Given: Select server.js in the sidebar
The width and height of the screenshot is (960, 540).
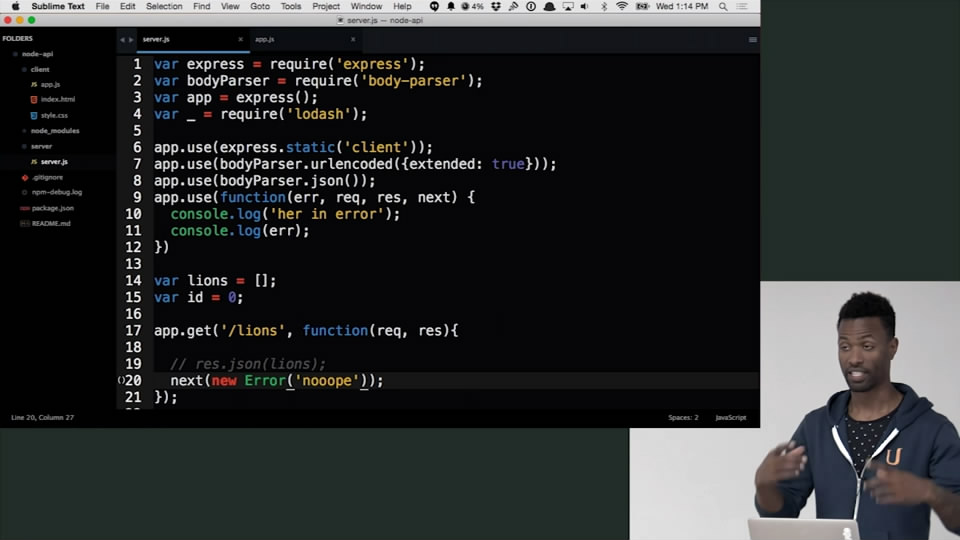Looking at the screenshot, I should pyautogui.click(x=54, y=162).
